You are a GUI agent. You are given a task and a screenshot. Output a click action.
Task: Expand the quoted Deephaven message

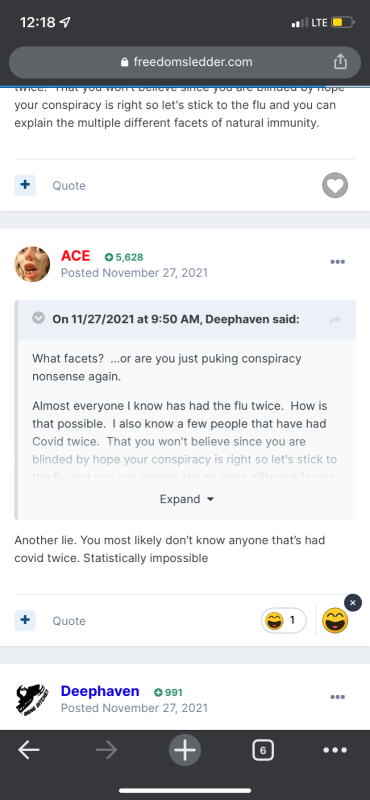coord(187,499)
